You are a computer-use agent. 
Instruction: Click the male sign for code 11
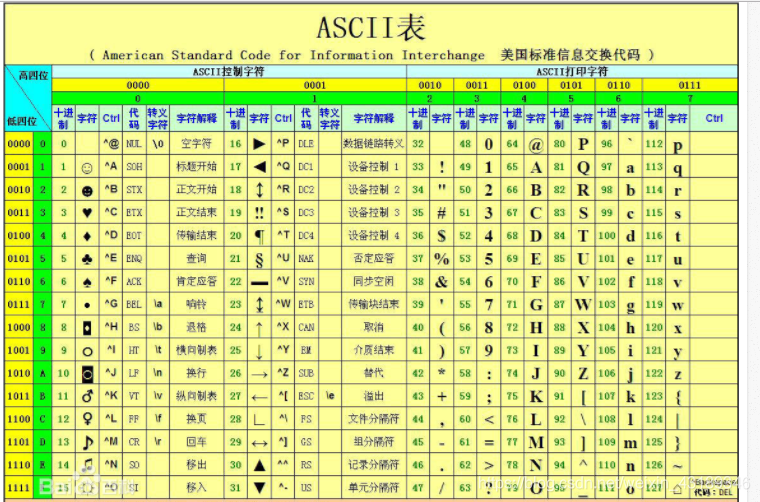tap(87, 396)
